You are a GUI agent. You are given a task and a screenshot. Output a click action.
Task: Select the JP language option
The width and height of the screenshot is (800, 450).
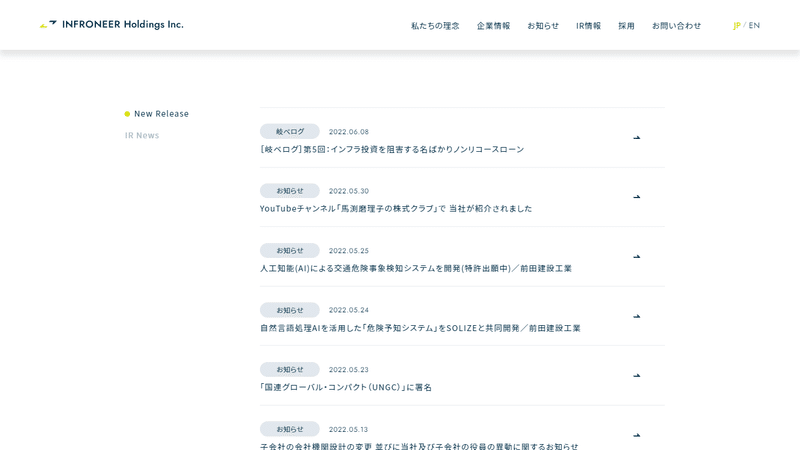[x=737, y=26]
